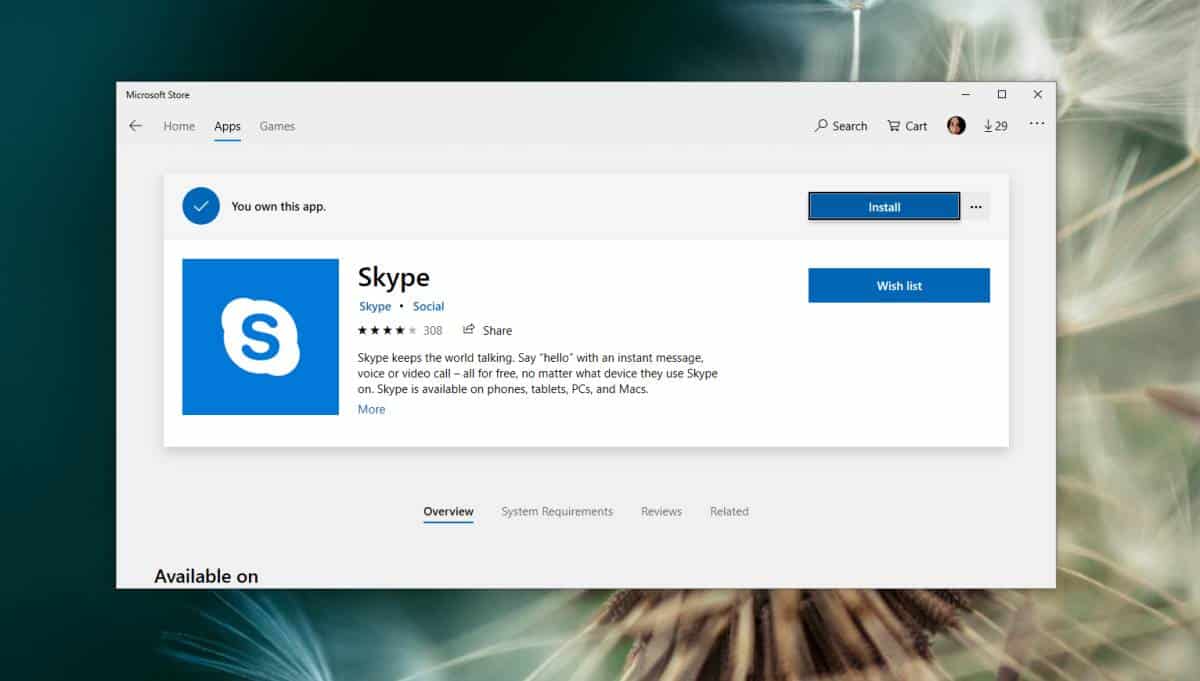Image resolution: width=1200 pixels, height=681 pixels.
Task: Open the System Requirements tab
Action: (x=557, y=511)
